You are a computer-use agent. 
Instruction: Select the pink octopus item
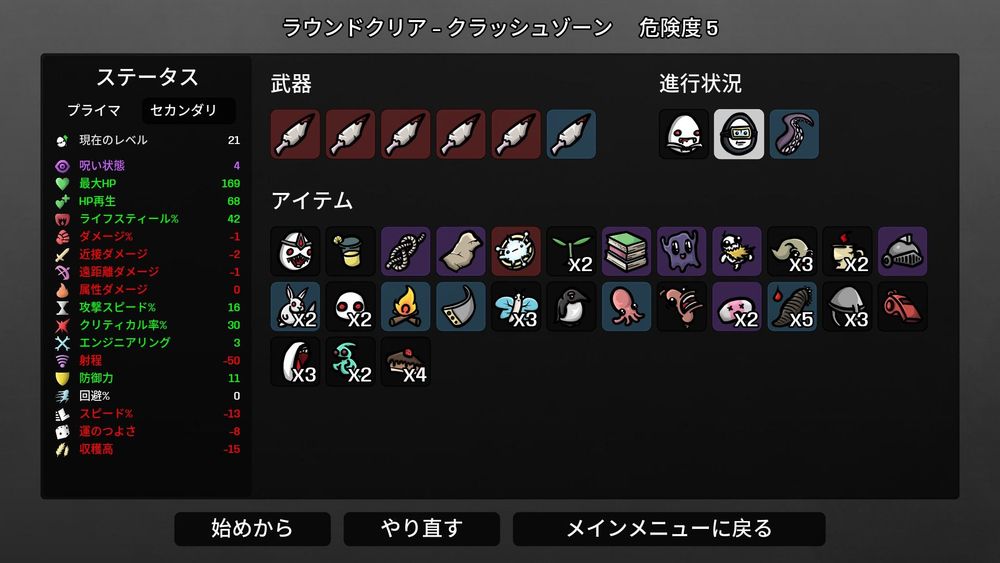coord(626,307)
